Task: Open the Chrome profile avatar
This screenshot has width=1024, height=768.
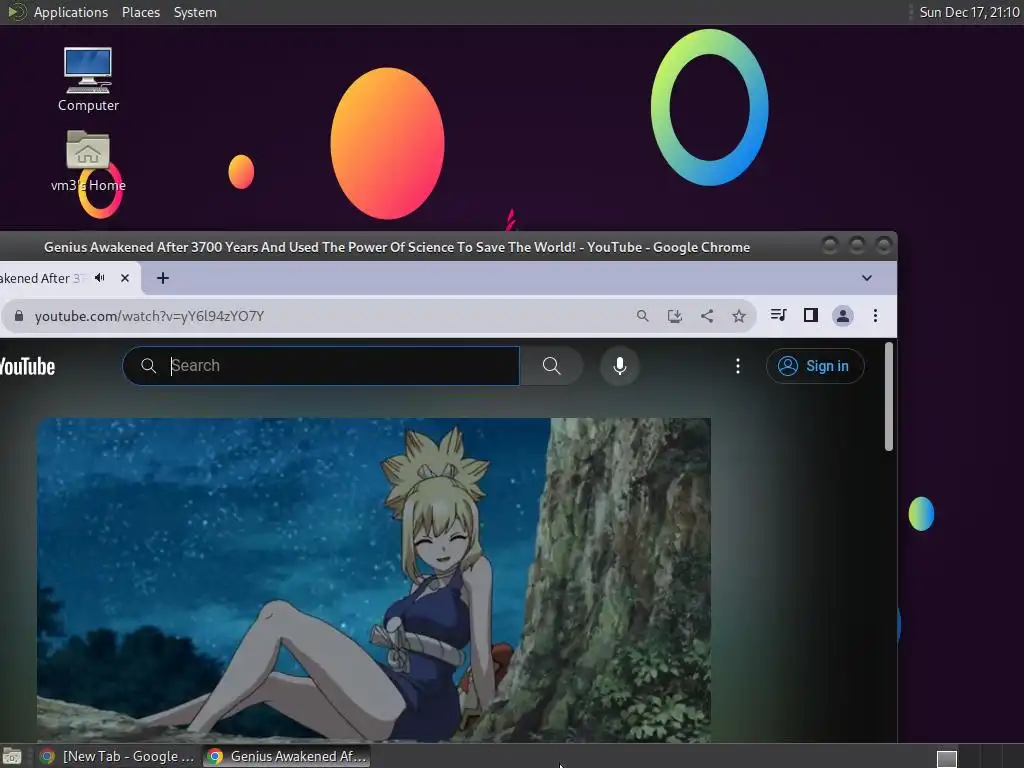Action: 842,316
